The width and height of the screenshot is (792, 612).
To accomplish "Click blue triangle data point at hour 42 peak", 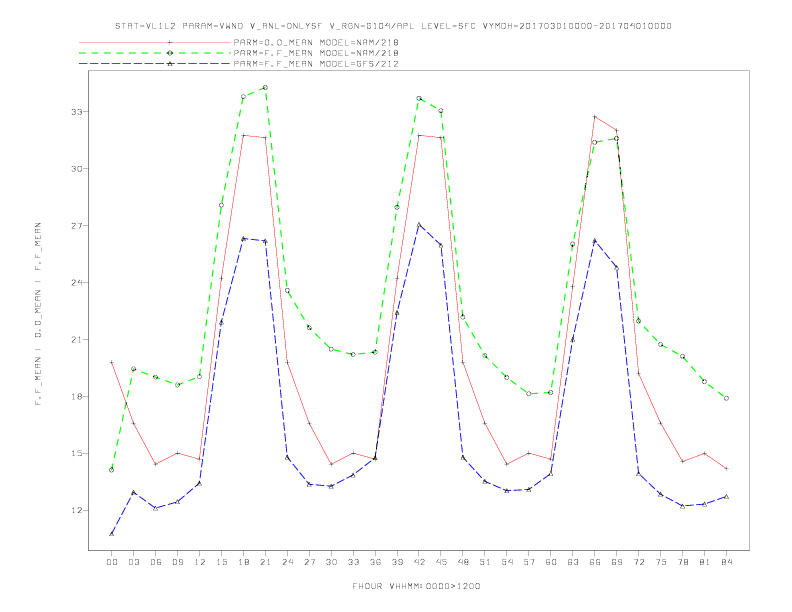I will pyautogui.click(x=419, y=225).
